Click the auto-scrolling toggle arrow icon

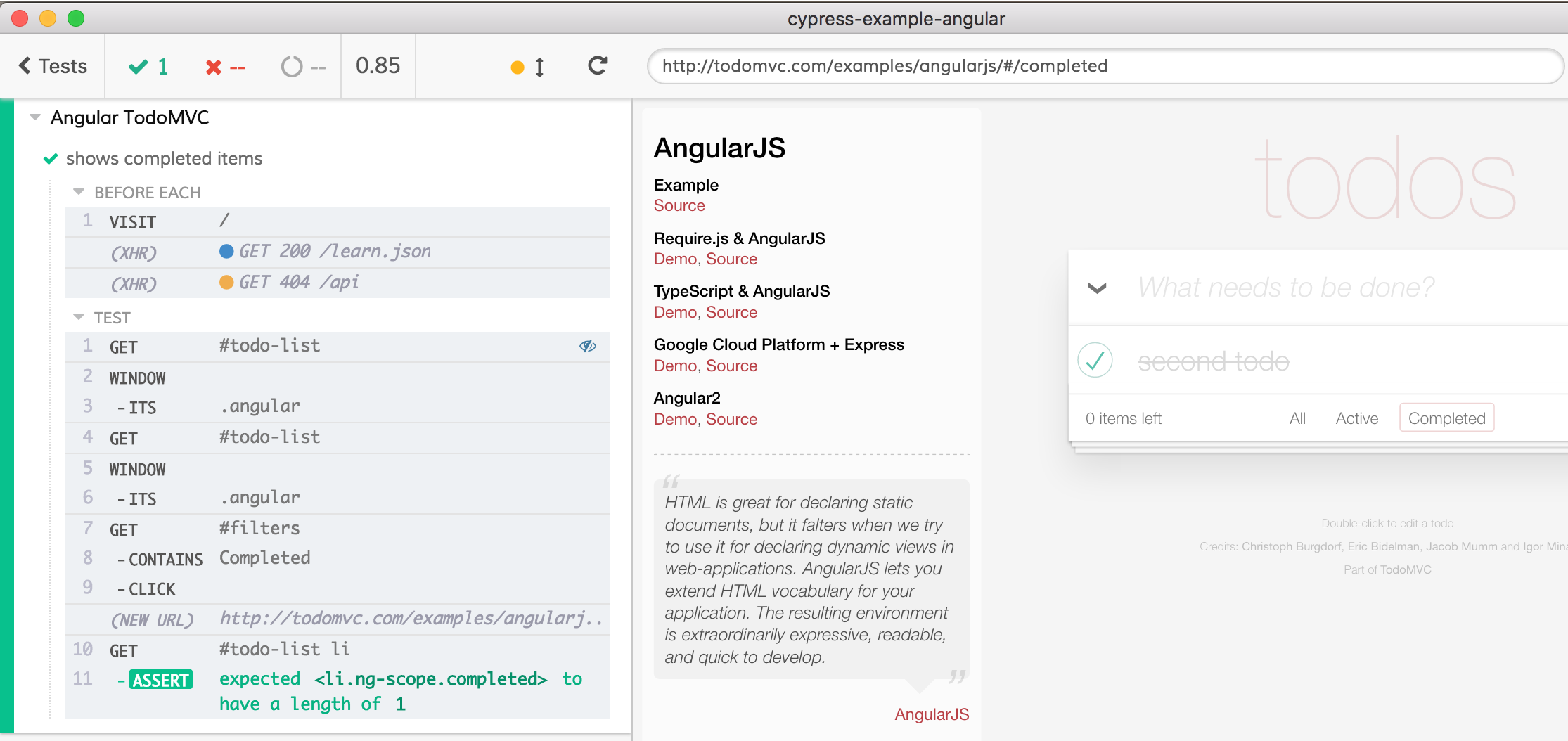(539, 67)
